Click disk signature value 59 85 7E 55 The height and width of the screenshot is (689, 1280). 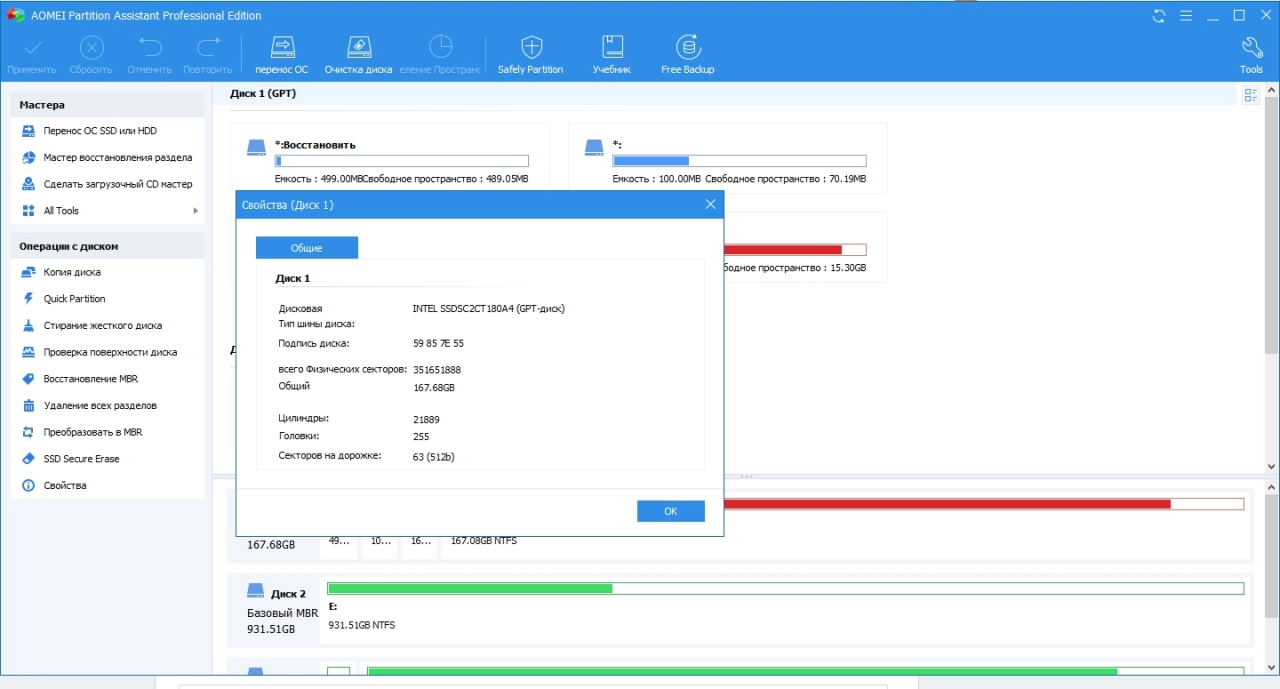[x=438, y=344]
